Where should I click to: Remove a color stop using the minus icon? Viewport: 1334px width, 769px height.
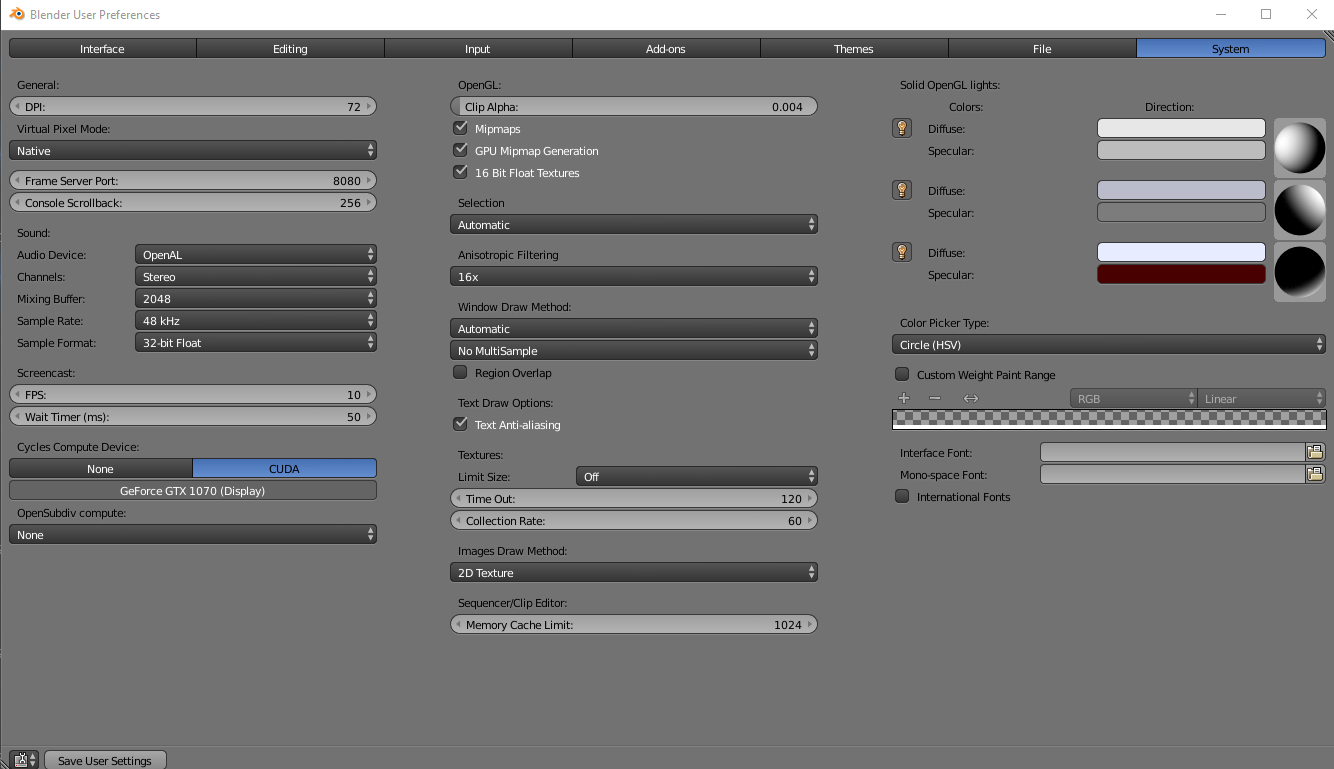pos(935,397)
